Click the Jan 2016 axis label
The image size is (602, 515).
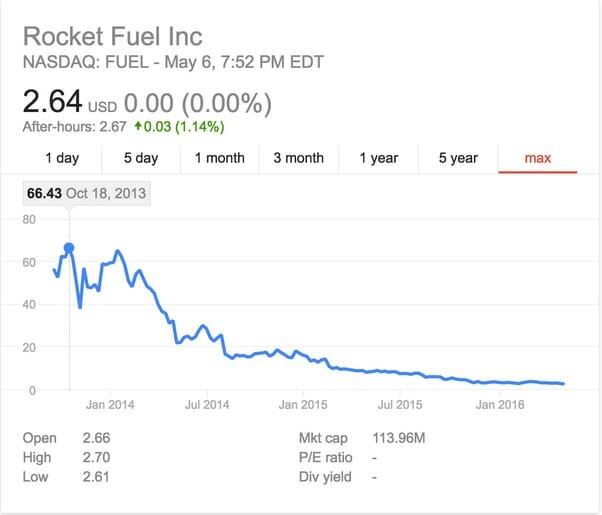tap(500, 405)
